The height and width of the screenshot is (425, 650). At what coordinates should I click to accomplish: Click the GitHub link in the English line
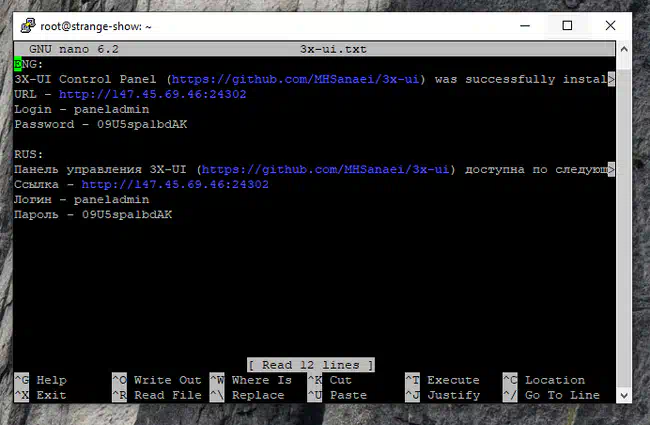295,79
